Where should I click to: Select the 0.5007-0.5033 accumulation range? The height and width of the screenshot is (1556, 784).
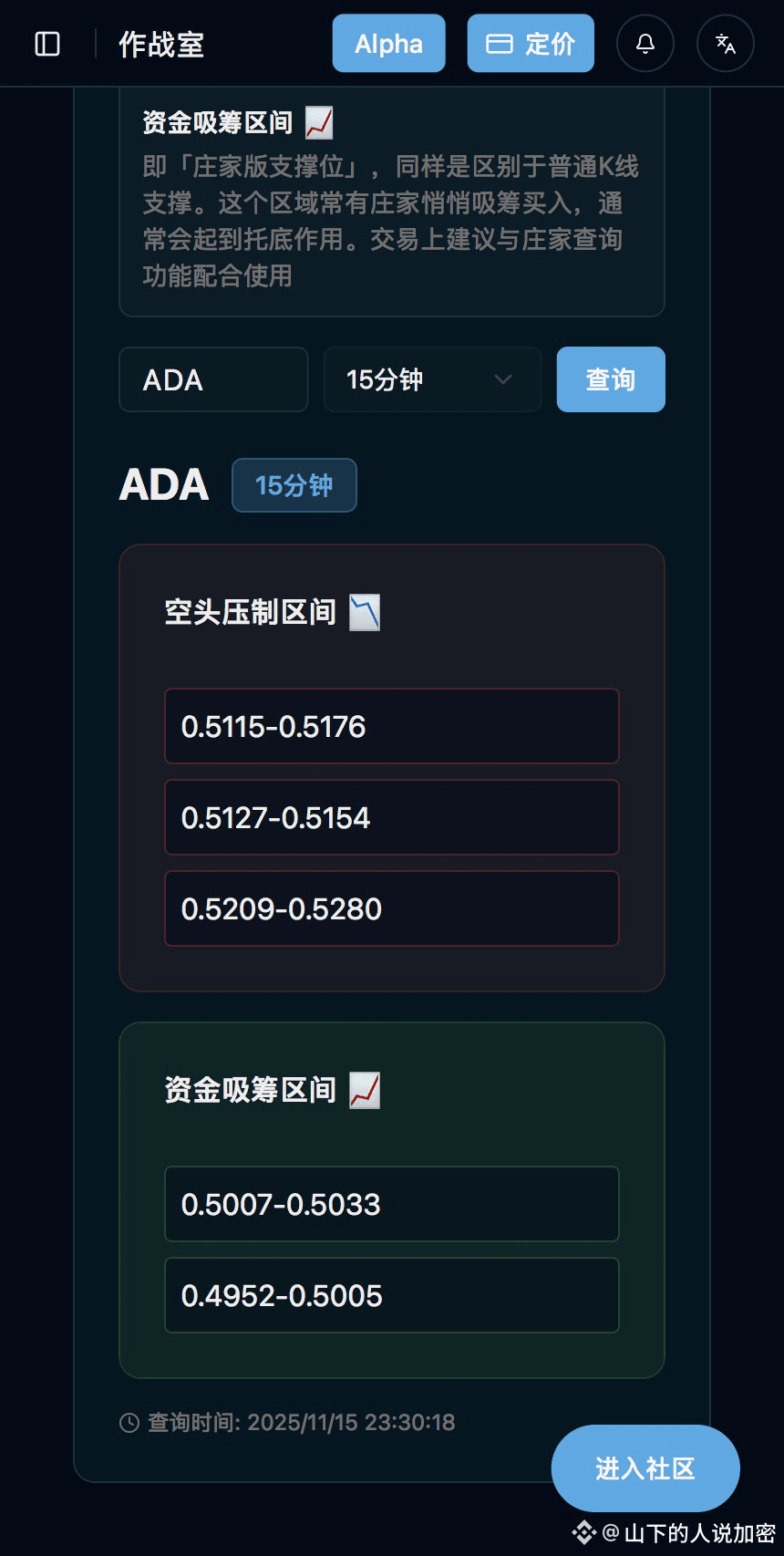pos(392,1204)
